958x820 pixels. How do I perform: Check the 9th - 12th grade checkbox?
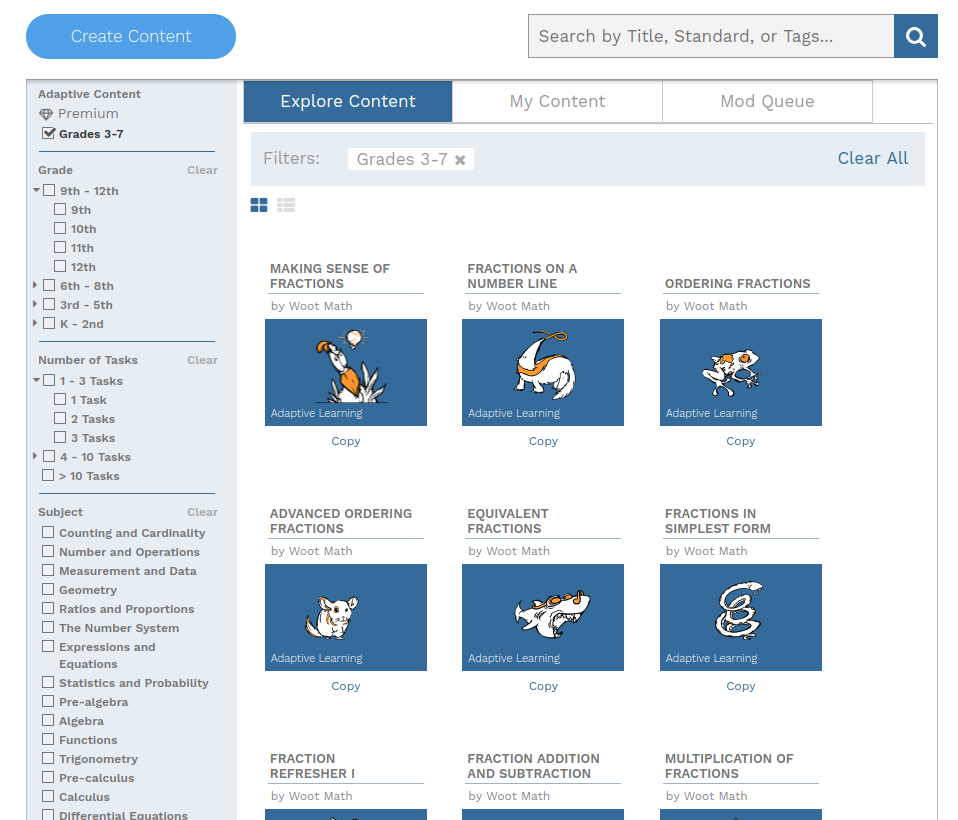click(49, 191)
